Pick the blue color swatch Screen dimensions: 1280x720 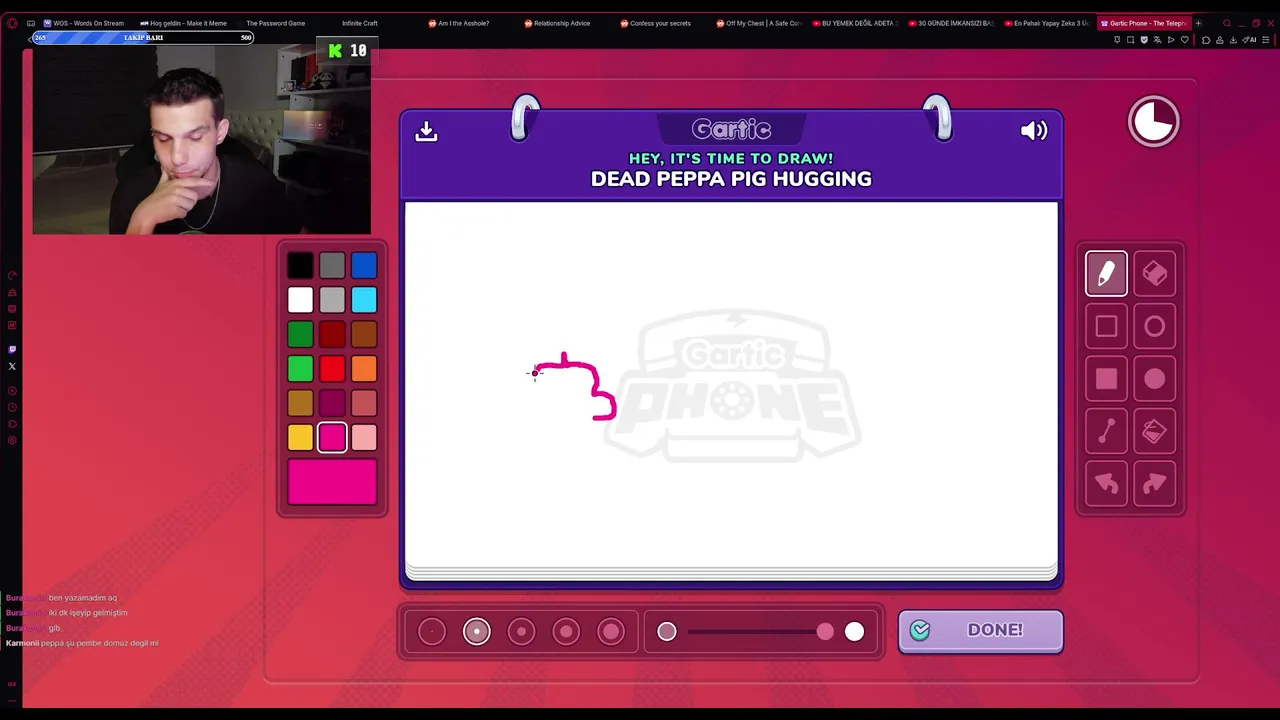pos(364,265)
